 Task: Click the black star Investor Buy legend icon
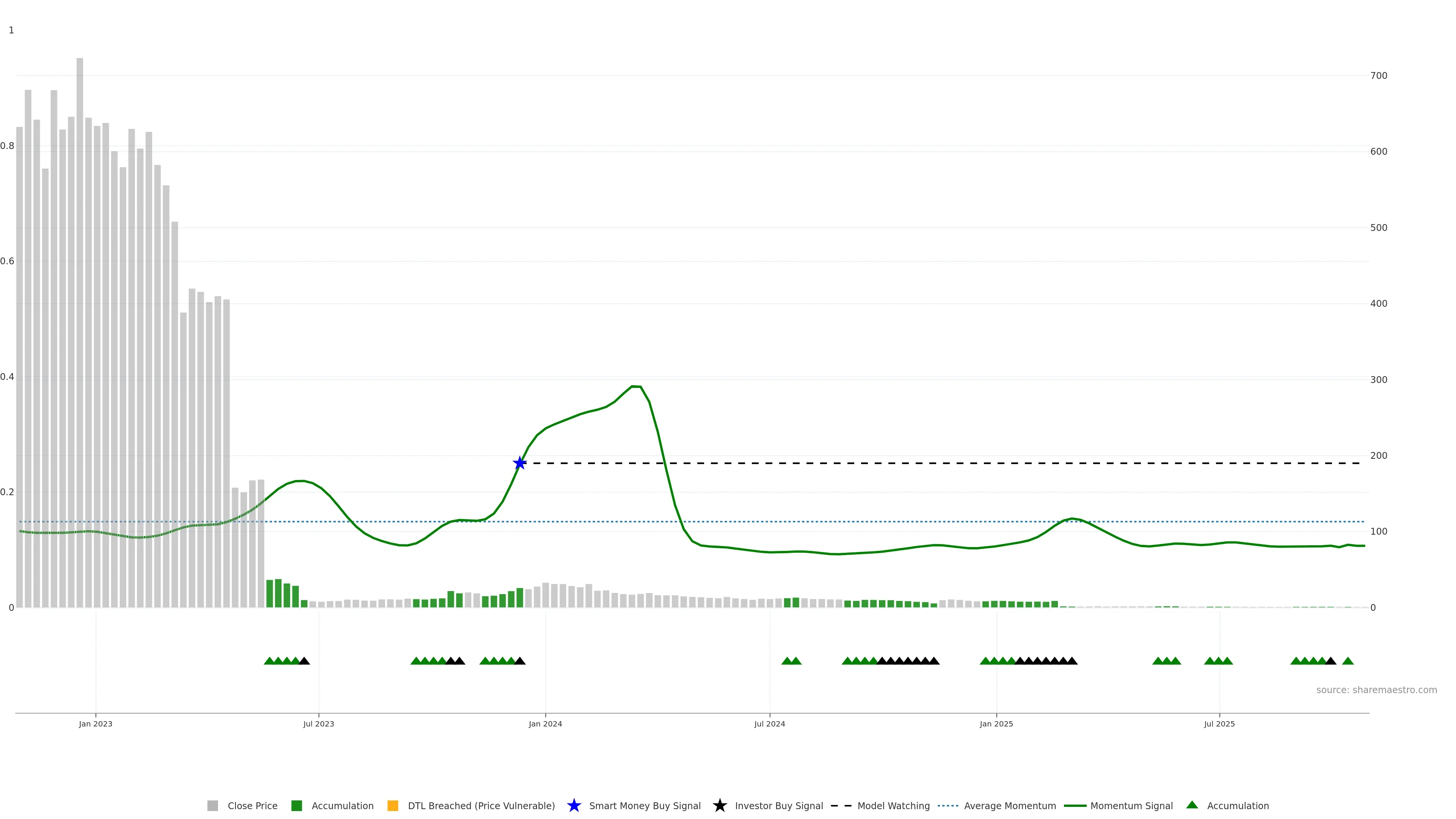pos(720,806)
